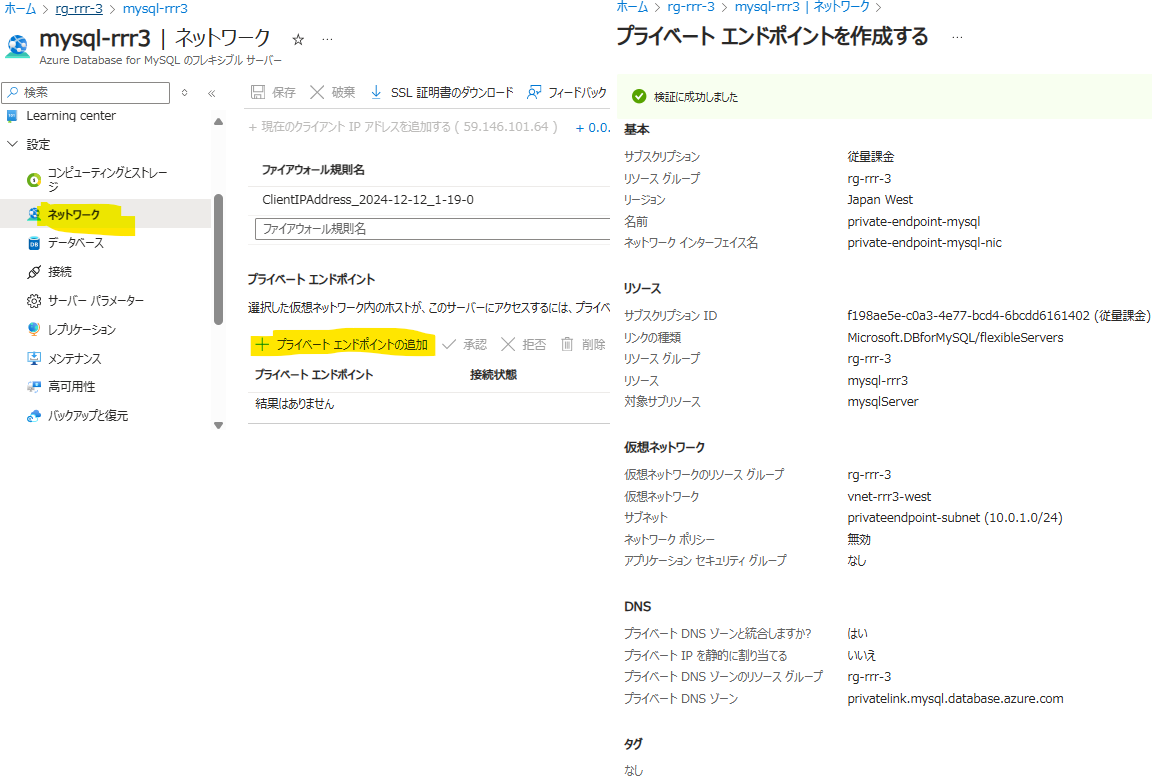This screenshot has width=1155, height=780.
Task: Click the レプリケーション globe icon
Action: click(34, 329)
